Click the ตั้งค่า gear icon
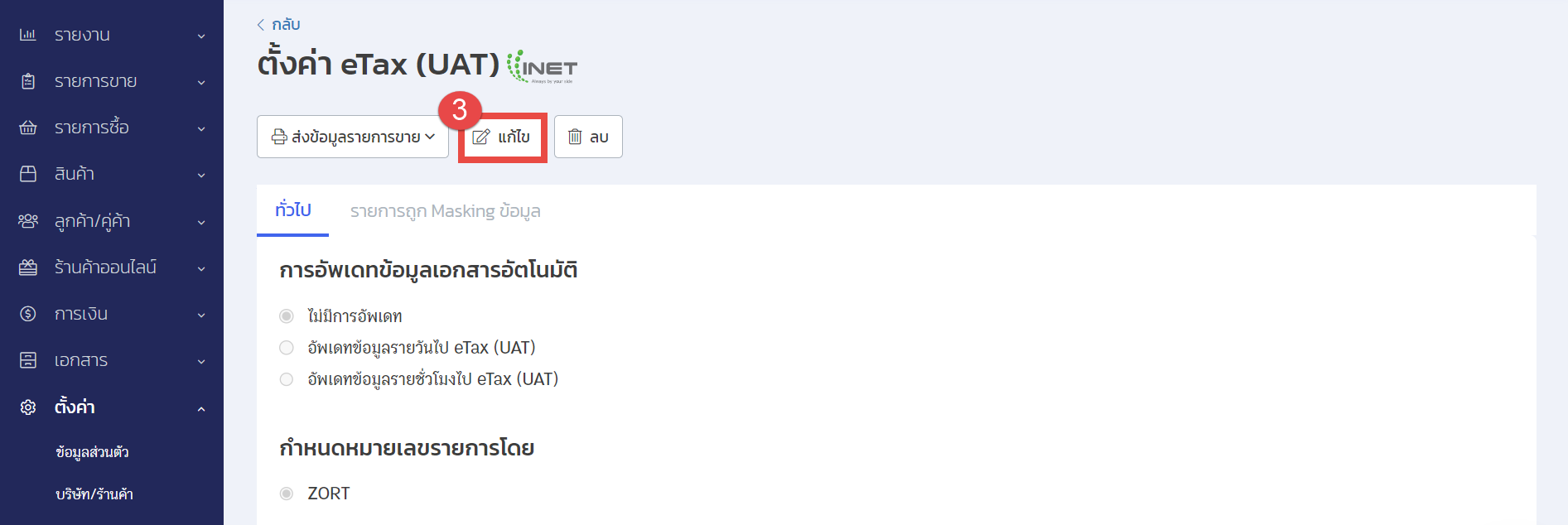The height and width of the screenshot is (525, 1568). click(28, 407)
